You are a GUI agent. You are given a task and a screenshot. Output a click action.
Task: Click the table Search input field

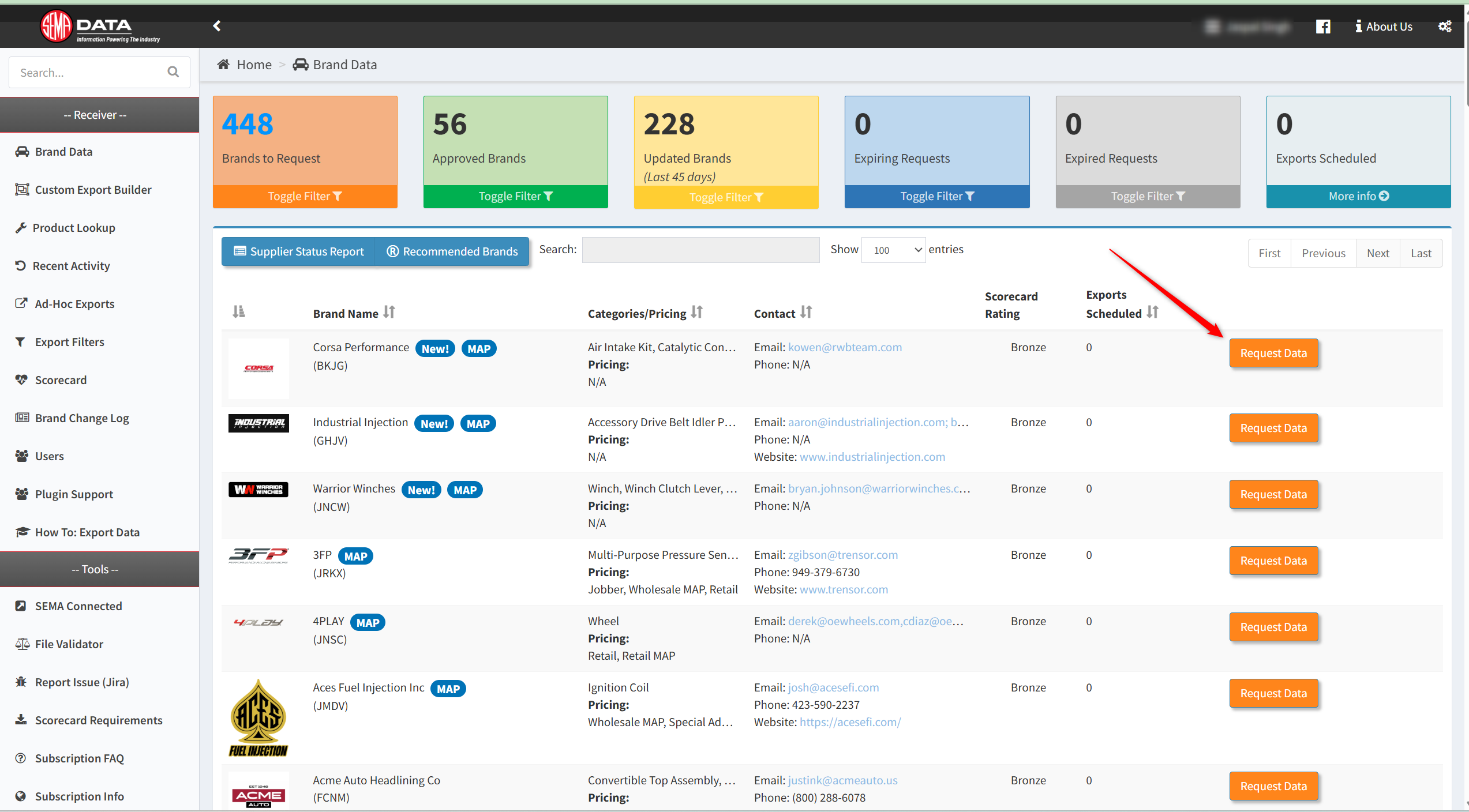[700, 250]
